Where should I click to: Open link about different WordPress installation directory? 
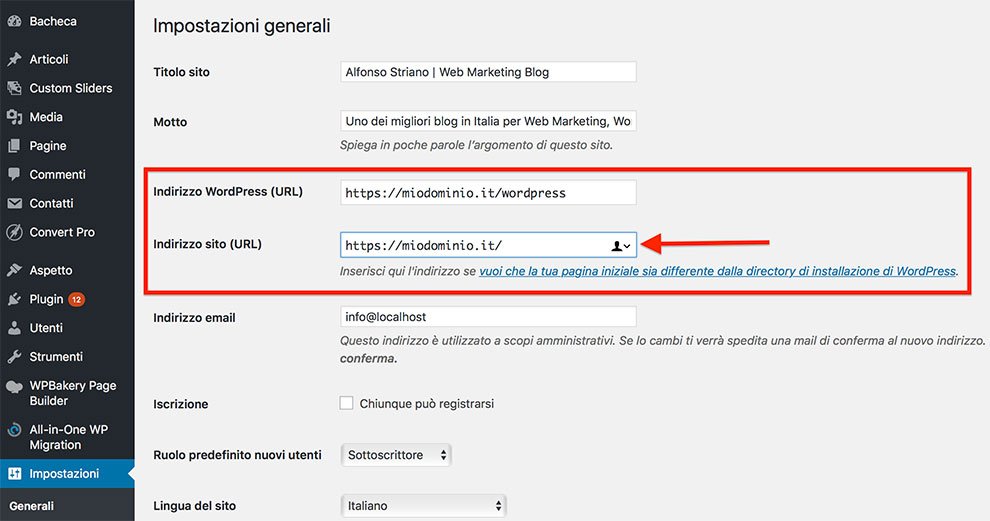click(x=718, y=271)
